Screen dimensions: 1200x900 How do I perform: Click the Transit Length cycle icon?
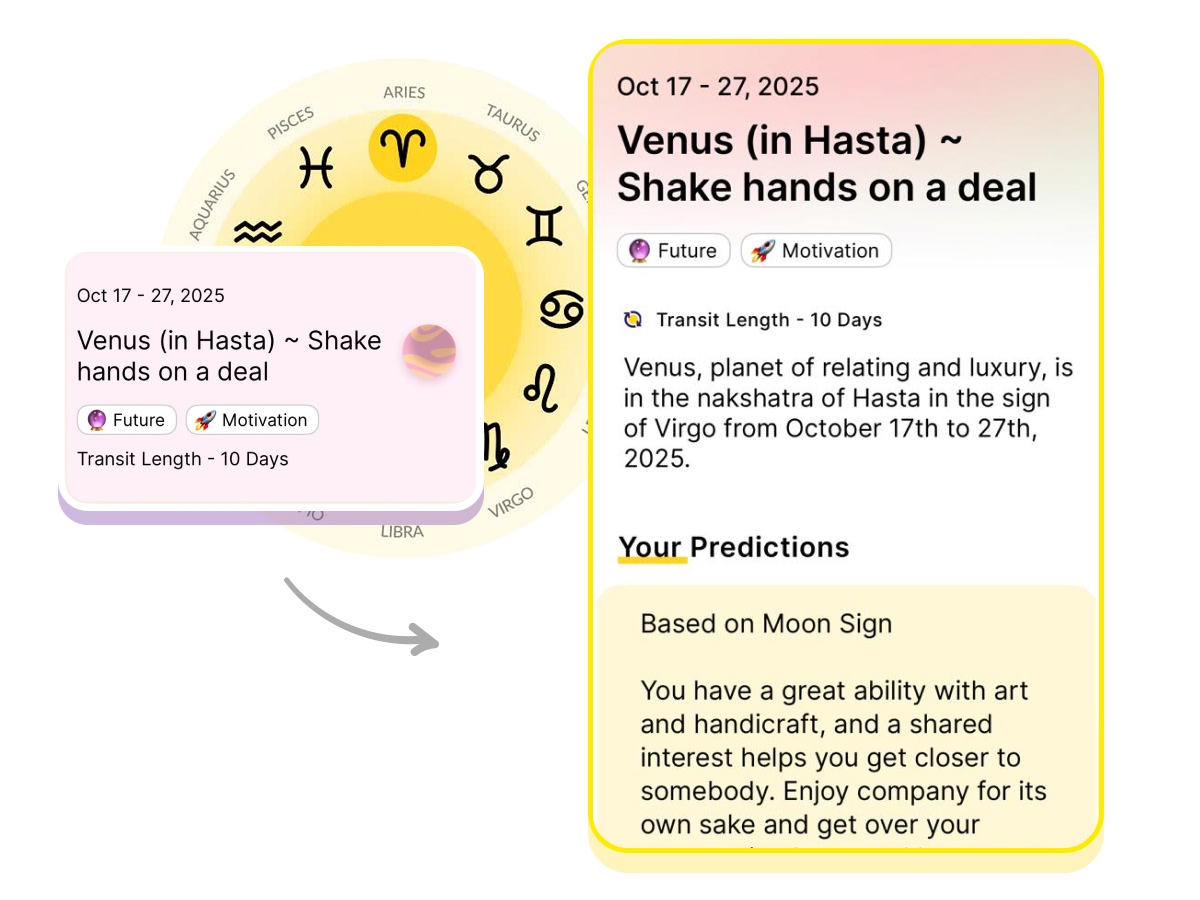pyautogui.click(x=632, y=320)
